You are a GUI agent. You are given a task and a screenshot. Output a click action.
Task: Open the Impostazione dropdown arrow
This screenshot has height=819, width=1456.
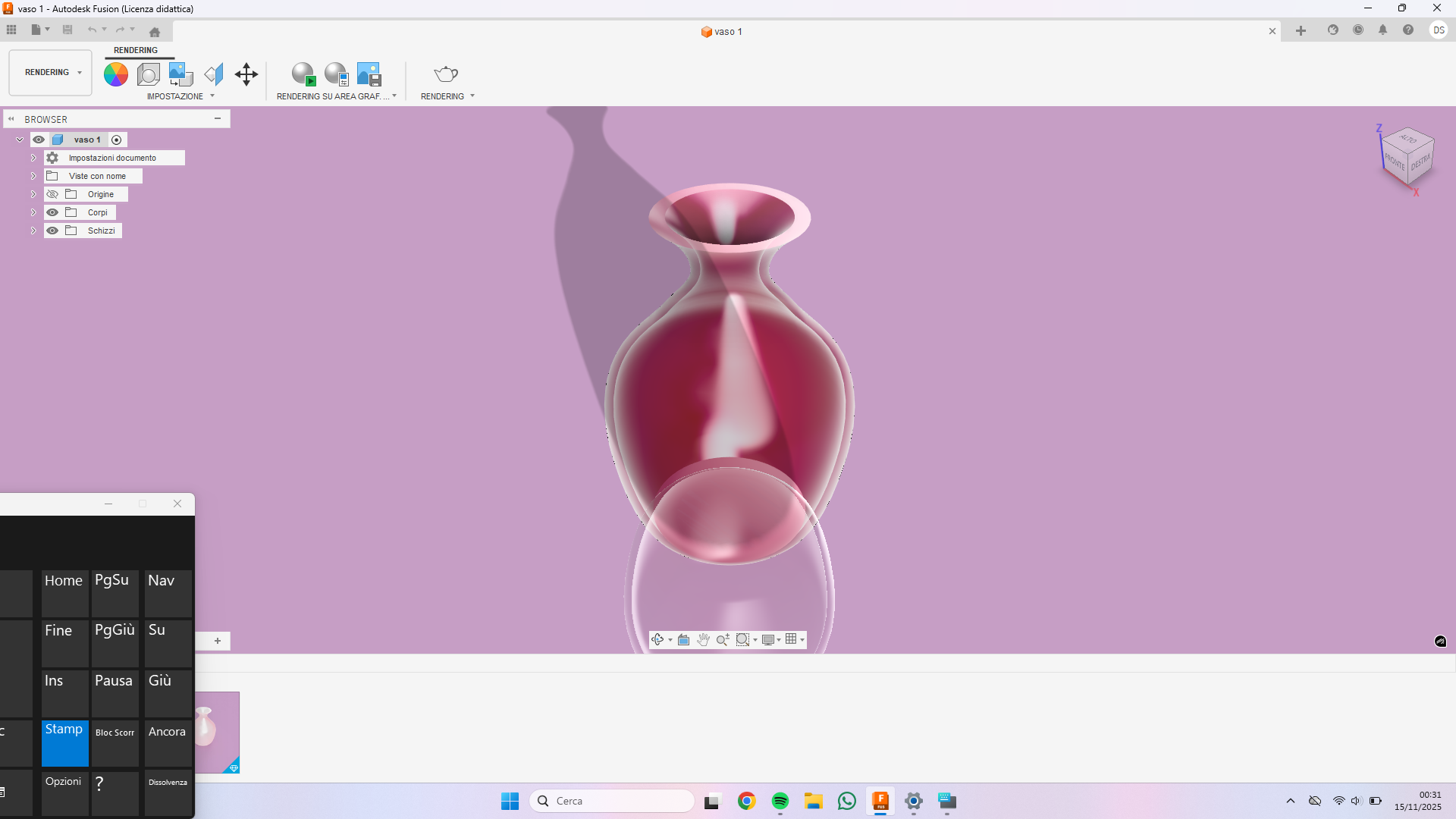coord(212,96)
